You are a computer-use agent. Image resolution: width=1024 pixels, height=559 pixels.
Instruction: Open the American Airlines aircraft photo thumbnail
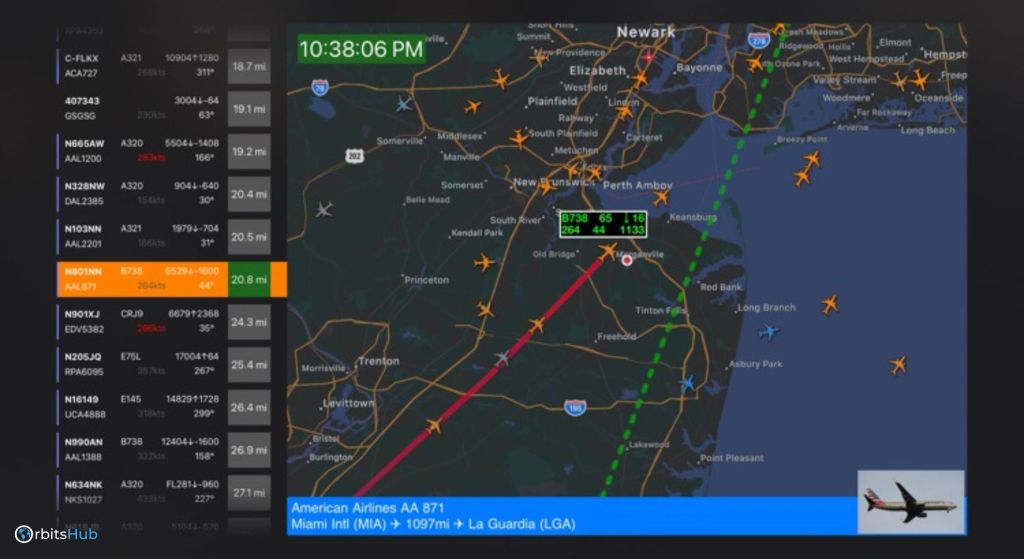911,502
